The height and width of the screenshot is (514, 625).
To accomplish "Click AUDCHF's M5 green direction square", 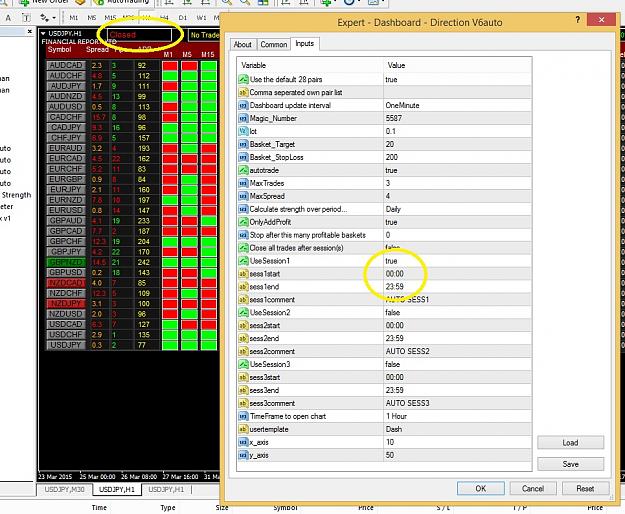I will coord(189,76).
